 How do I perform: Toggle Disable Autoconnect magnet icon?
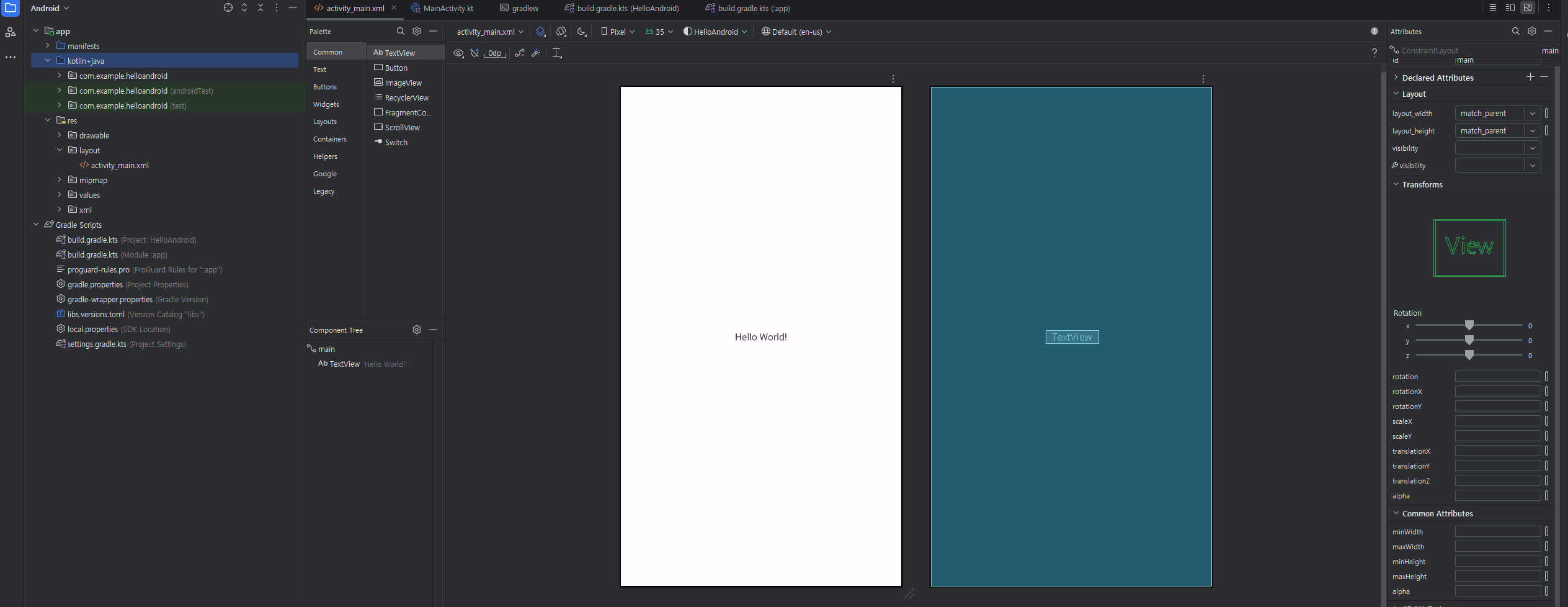[x=474, y=53]
